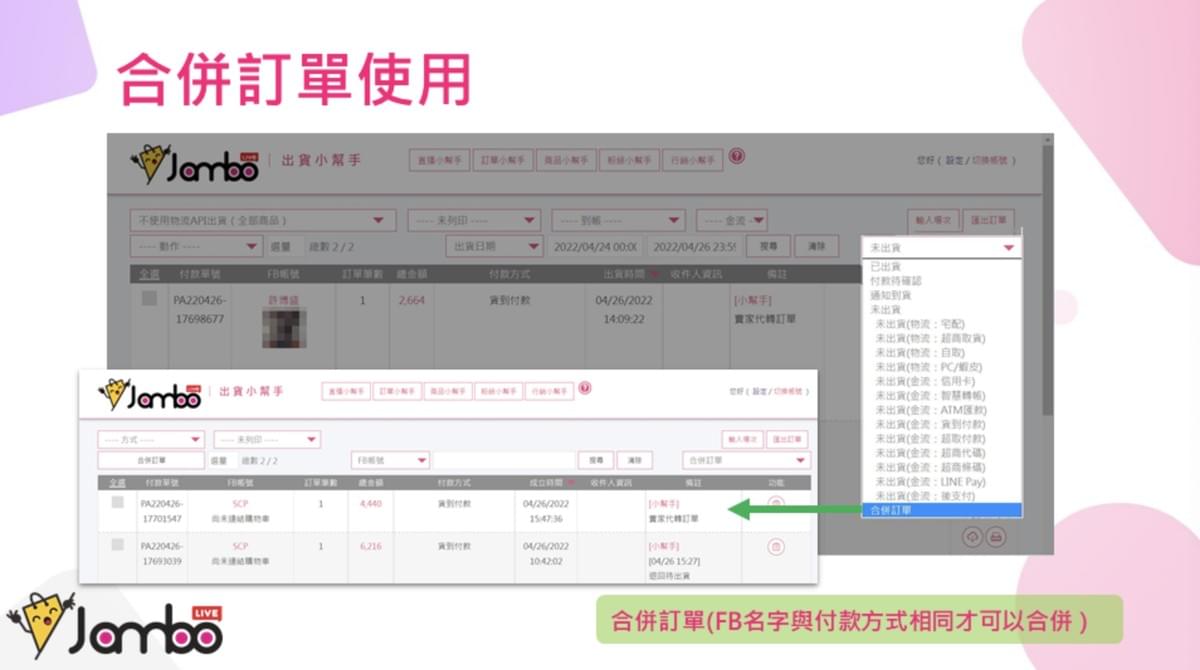The height and width of the screenshot is (670, 1200).
Task: Click the Jambo logo in the foreground window
Action: click(x=150, y=395)
